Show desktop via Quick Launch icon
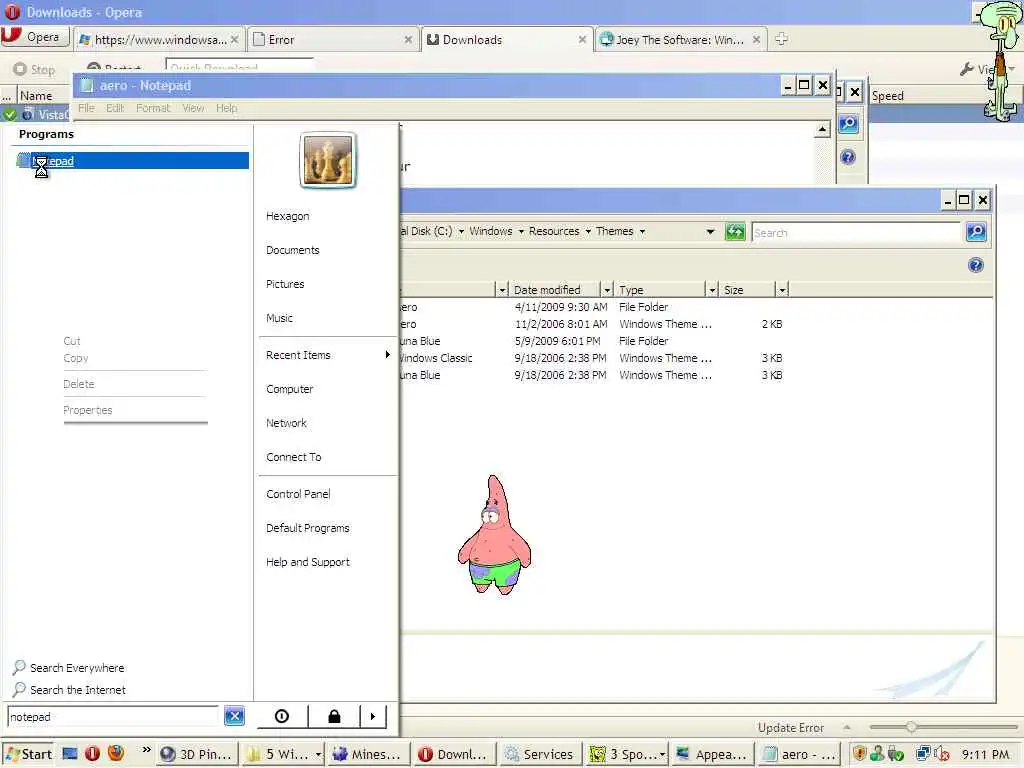The height and width of the screenshot is (768, 1024). click(70, 754)
